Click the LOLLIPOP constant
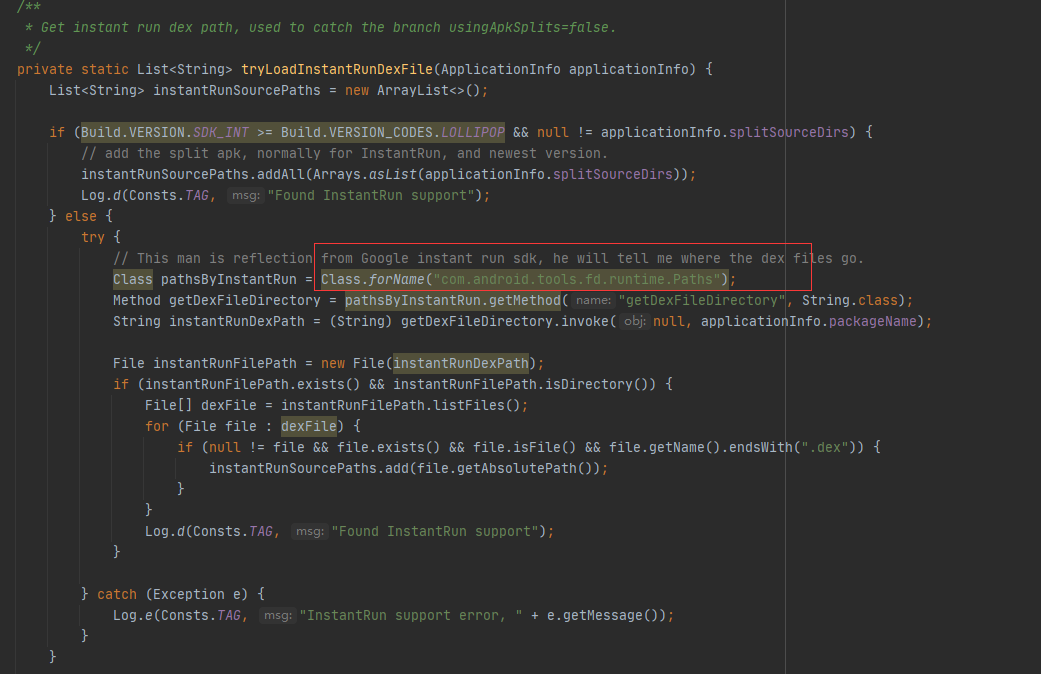Viewport: 1041px width, 674px height. coord(473,132)
